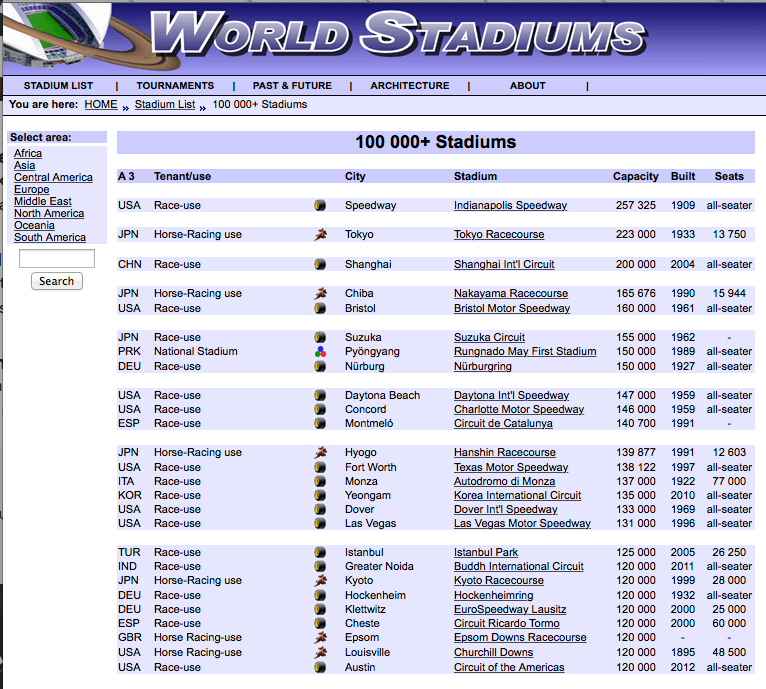
Task: Open the Shanghai Int'l Circuit link
Action: (x=504, y=264)
